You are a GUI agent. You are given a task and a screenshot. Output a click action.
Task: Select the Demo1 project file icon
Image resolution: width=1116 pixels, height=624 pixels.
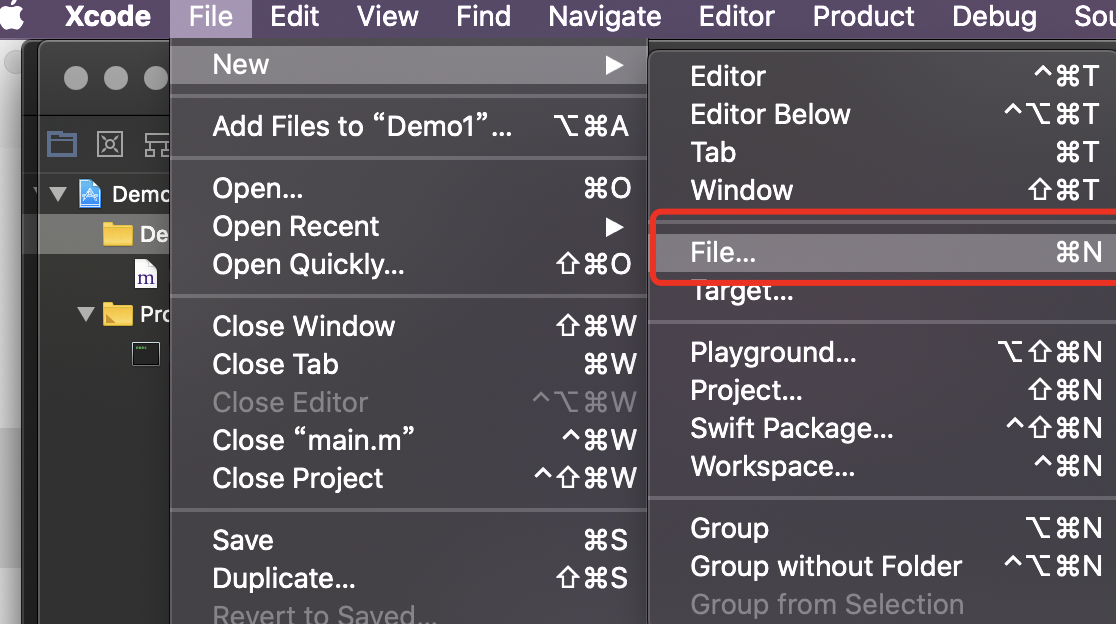pos(90,194)
